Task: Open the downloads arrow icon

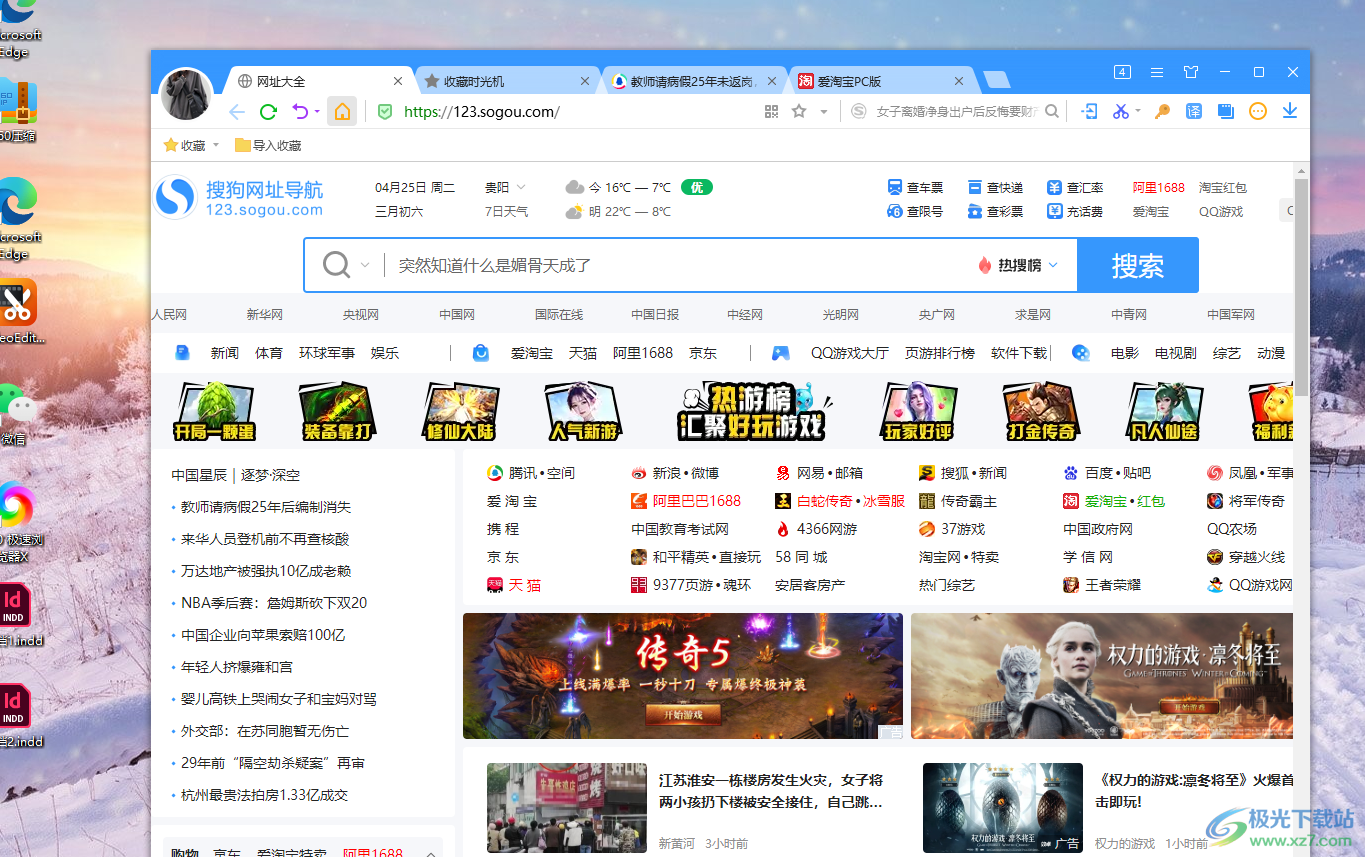Action: (1290, 112)
